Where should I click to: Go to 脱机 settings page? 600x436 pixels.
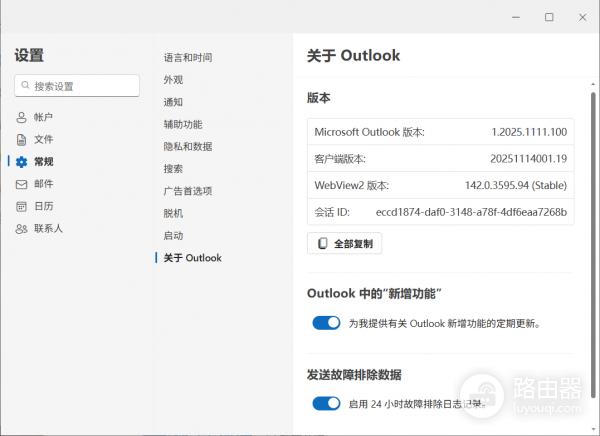tap(173, 213)
